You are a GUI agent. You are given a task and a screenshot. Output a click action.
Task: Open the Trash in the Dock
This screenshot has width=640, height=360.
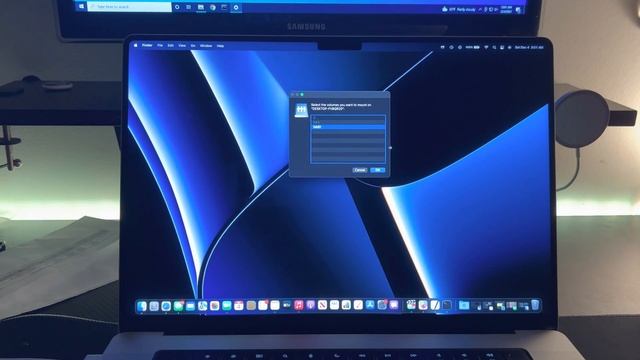(x=535, y=305)
